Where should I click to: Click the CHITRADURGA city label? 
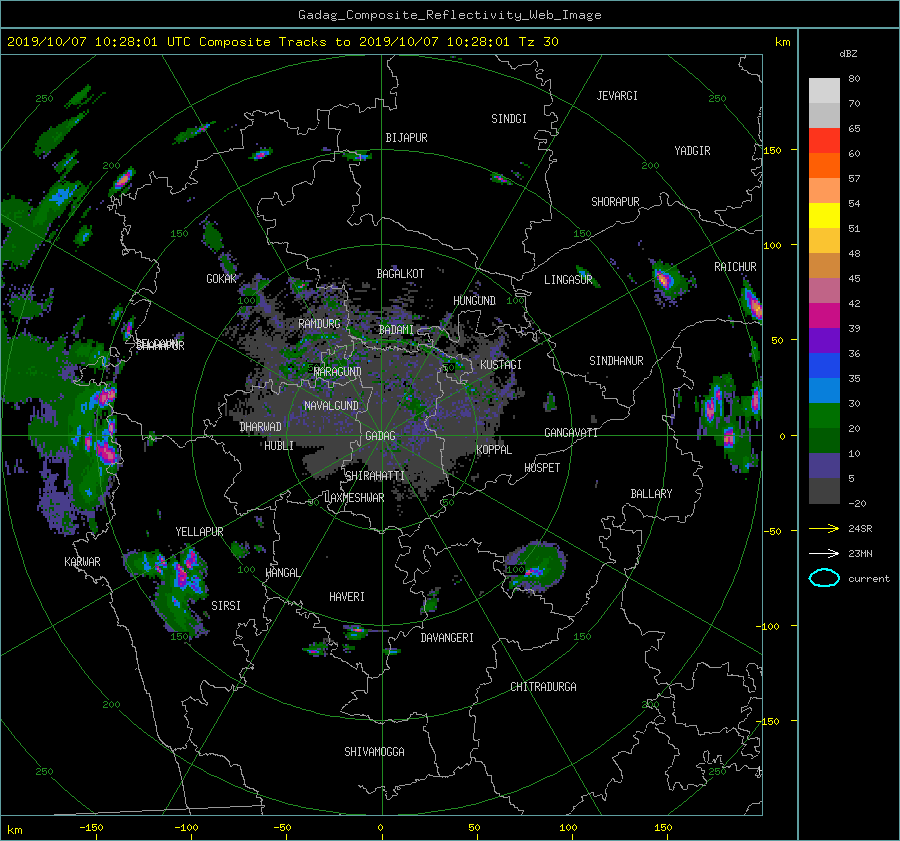tap(544, 687)
